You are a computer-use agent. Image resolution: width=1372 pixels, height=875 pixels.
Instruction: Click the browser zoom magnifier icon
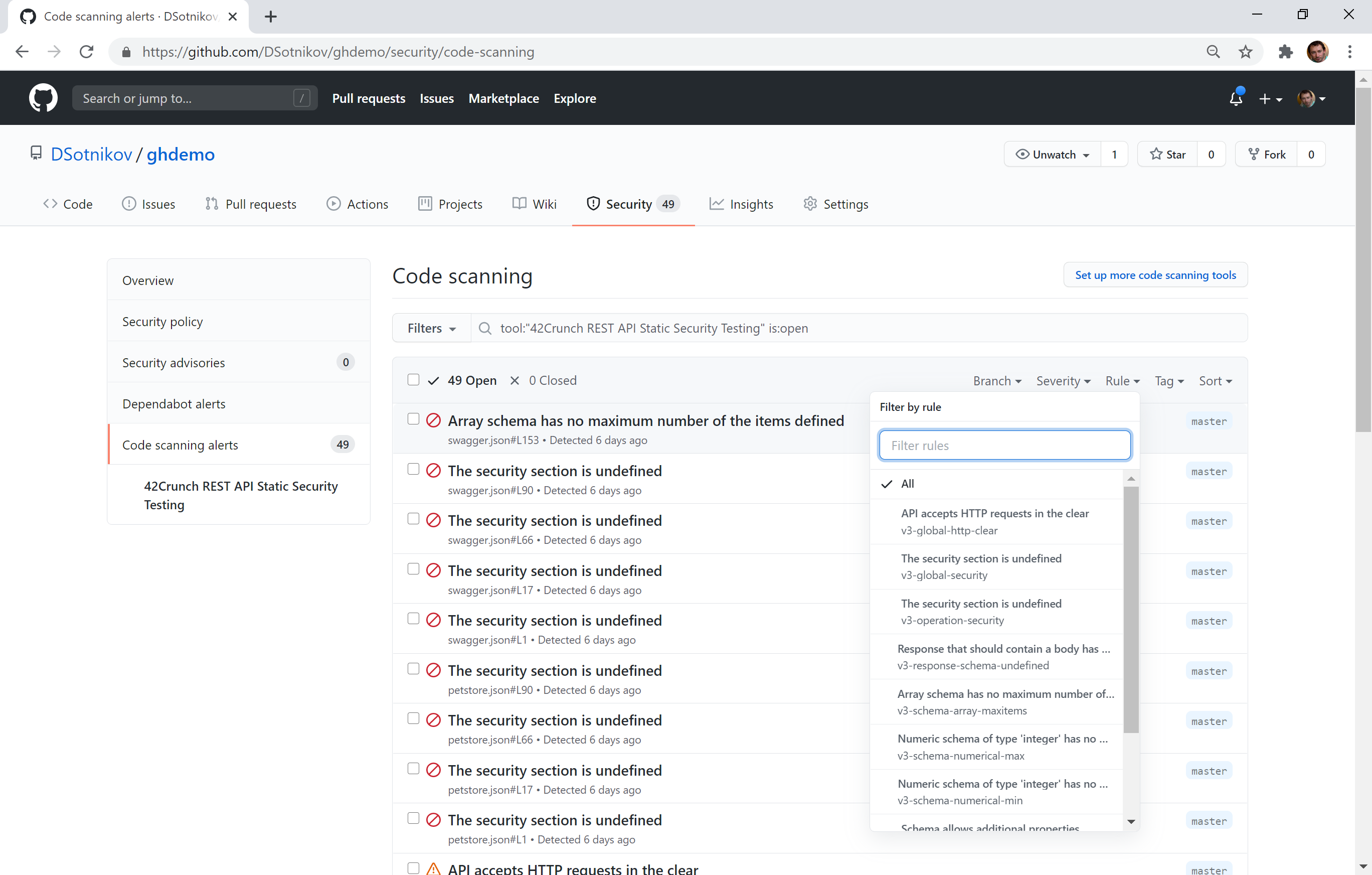[1213, 52]
